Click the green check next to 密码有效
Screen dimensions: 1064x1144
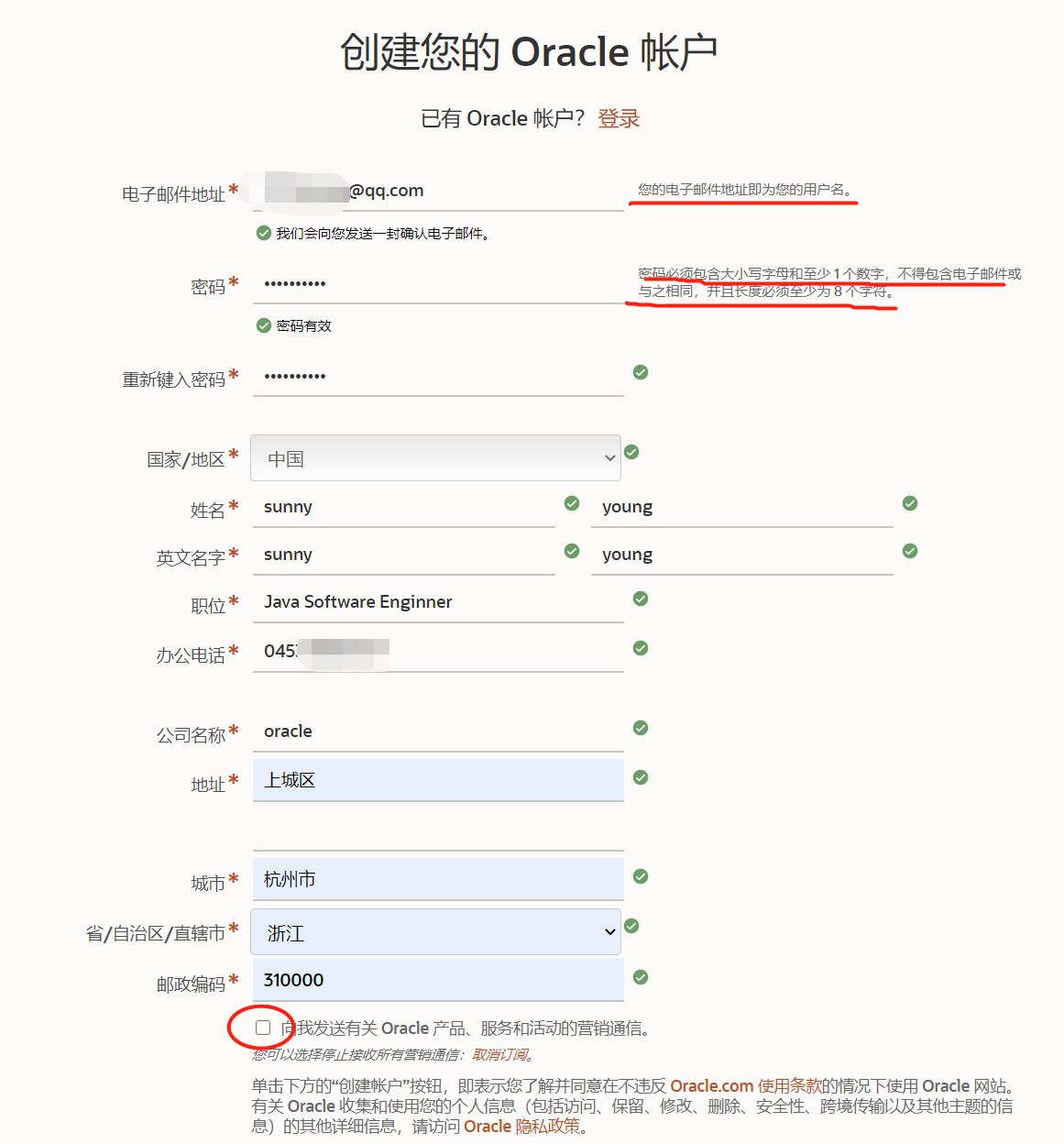tap(264, 325)
